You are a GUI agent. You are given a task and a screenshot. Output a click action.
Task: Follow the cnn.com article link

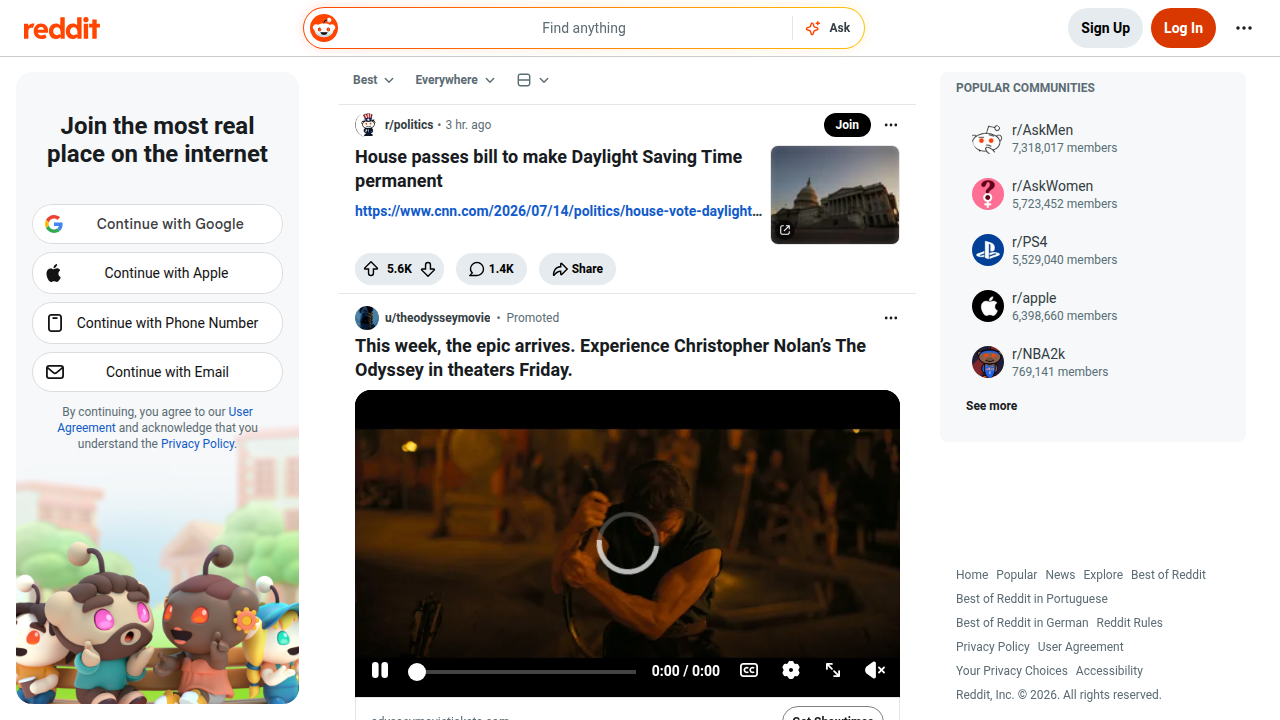tap(558, 211)
